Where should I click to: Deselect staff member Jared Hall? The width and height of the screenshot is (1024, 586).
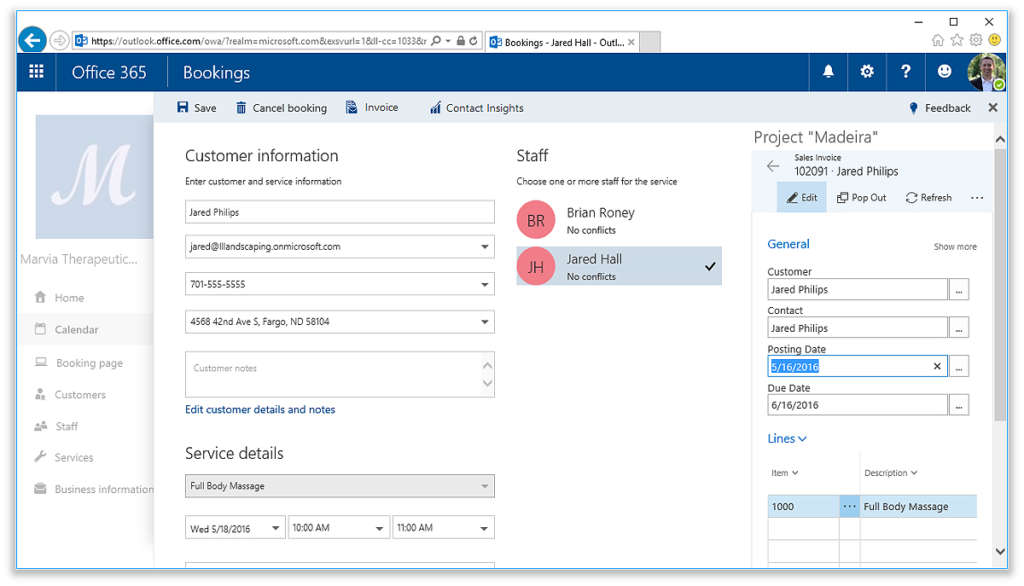(x=618, y=266)
